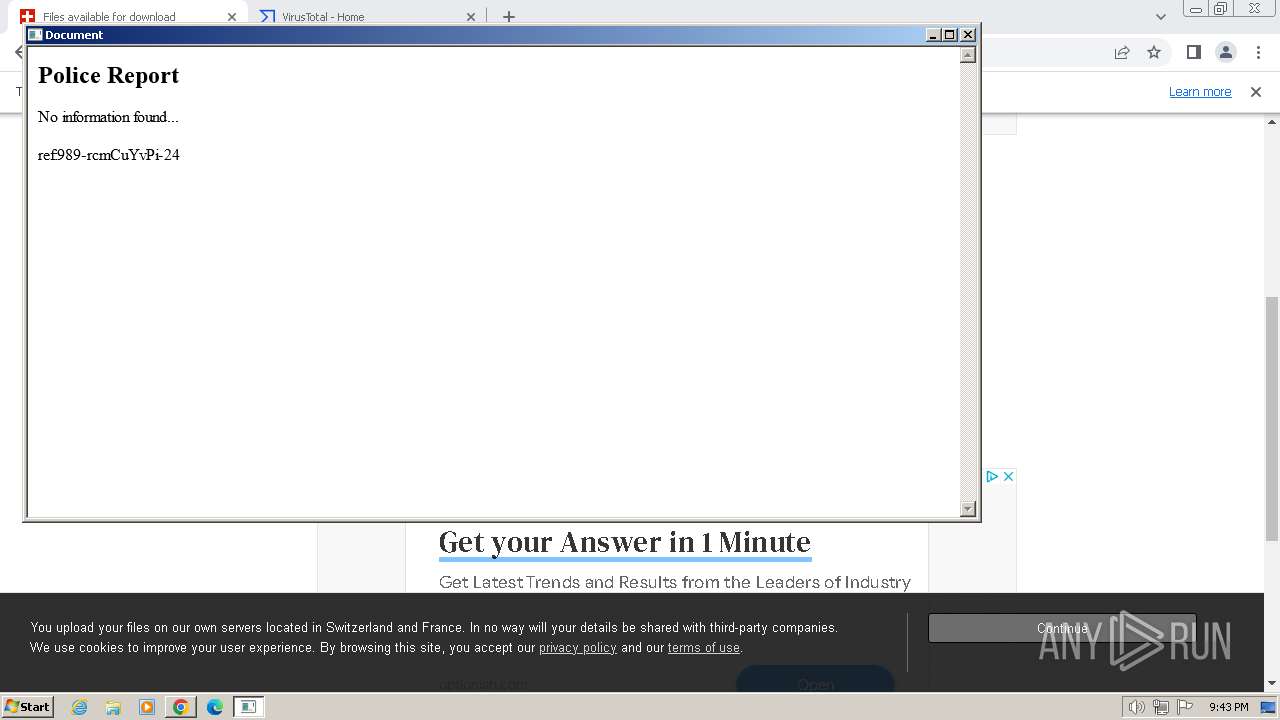Open Microsoft Edge from the taskbar
The width and height of the screenshot is (1280, 720).
tap(215, 707)
